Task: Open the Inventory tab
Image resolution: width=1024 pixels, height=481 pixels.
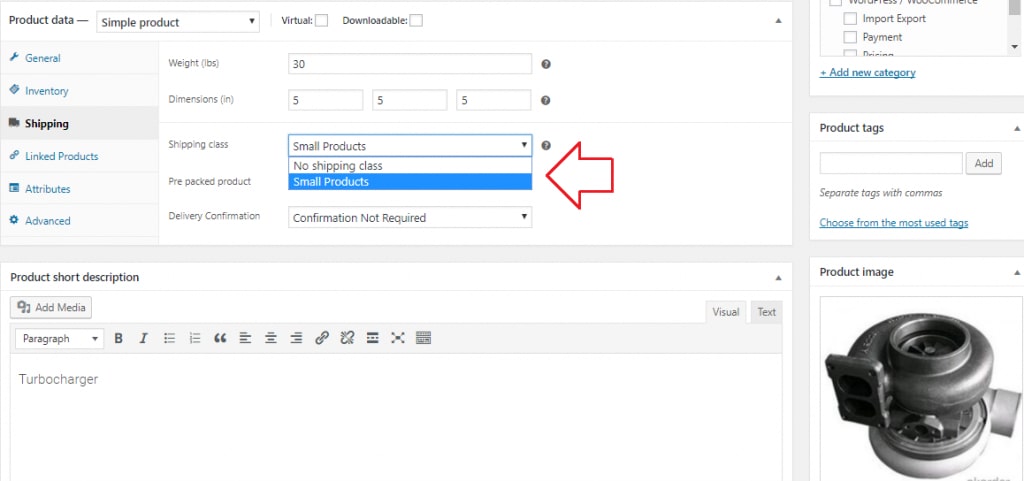Action: point(79,91)
